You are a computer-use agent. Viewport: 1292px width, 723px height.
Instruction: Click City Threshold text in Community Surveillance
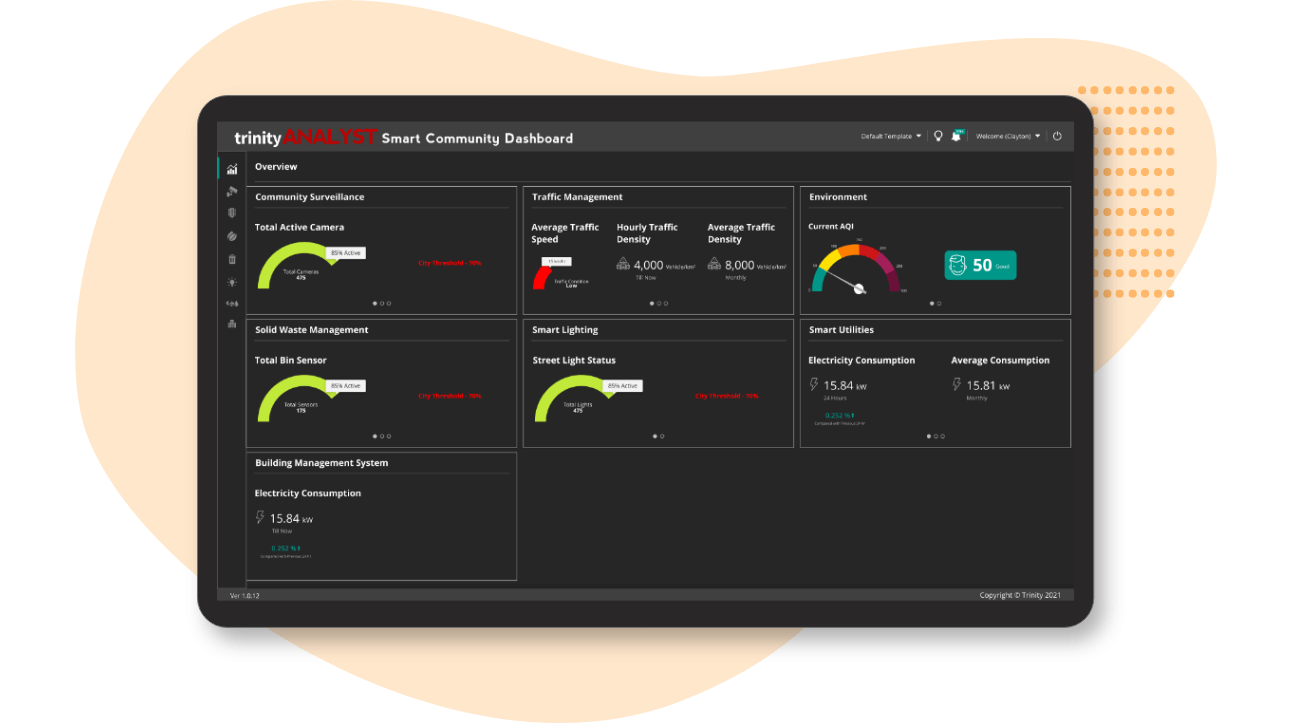click(449, 263)
